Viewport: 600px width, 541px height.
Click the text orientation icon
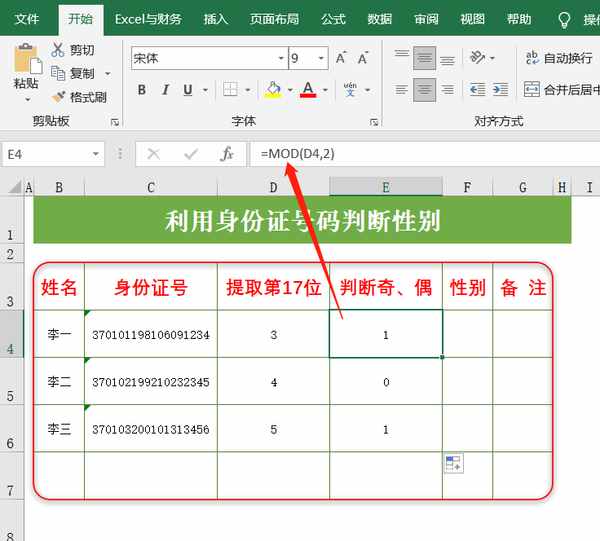(477, 57)
